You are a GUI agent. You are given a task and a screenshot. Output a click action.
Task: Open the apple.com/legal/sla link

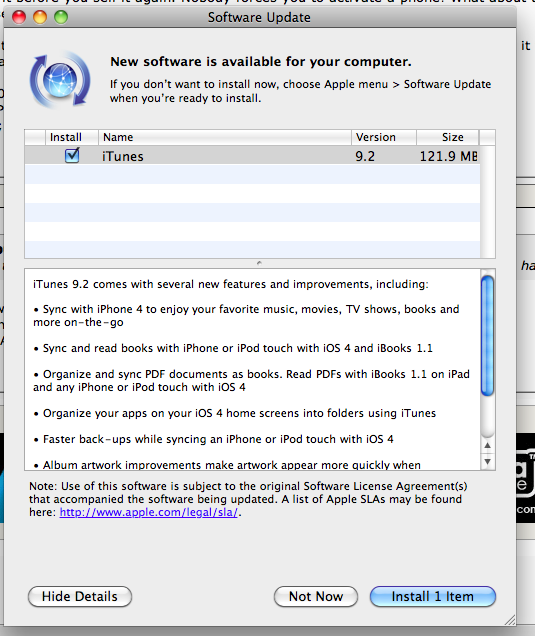coord(148,512)
